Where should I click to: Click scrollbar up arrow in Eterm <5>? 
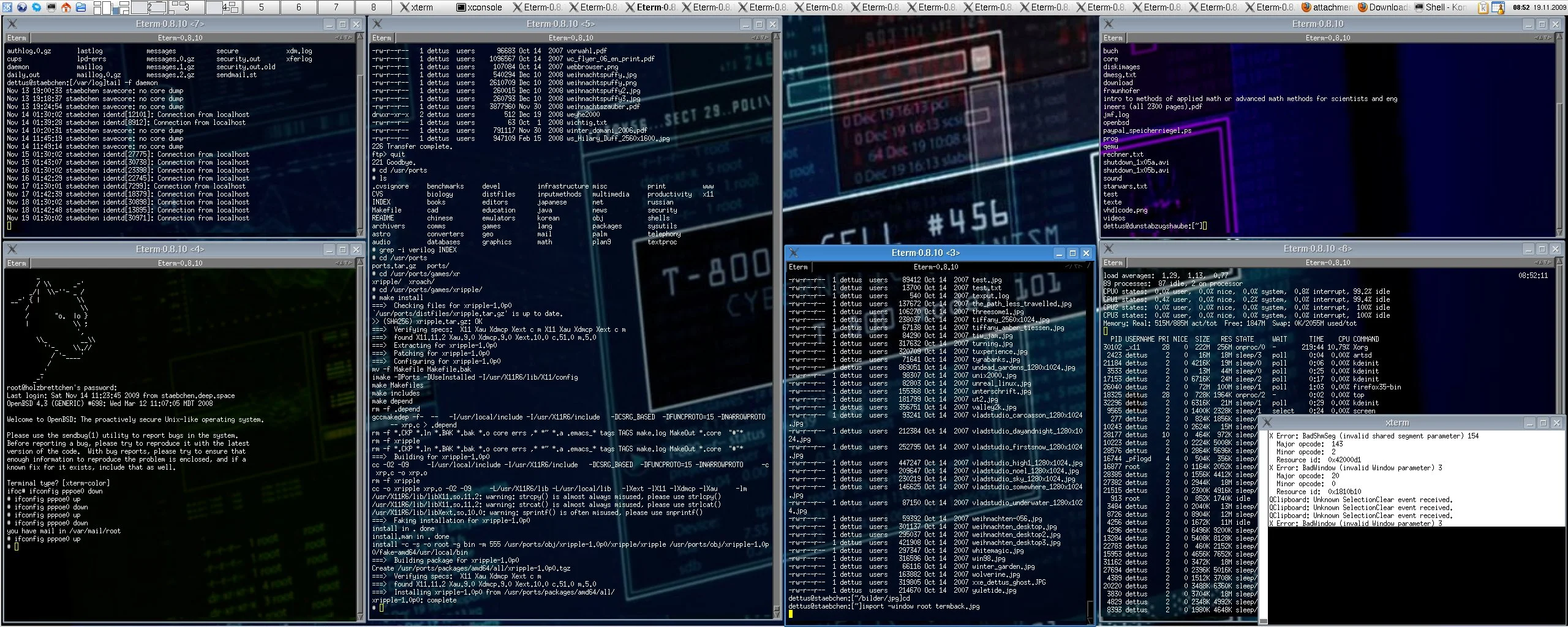click(x=777, y=37)
